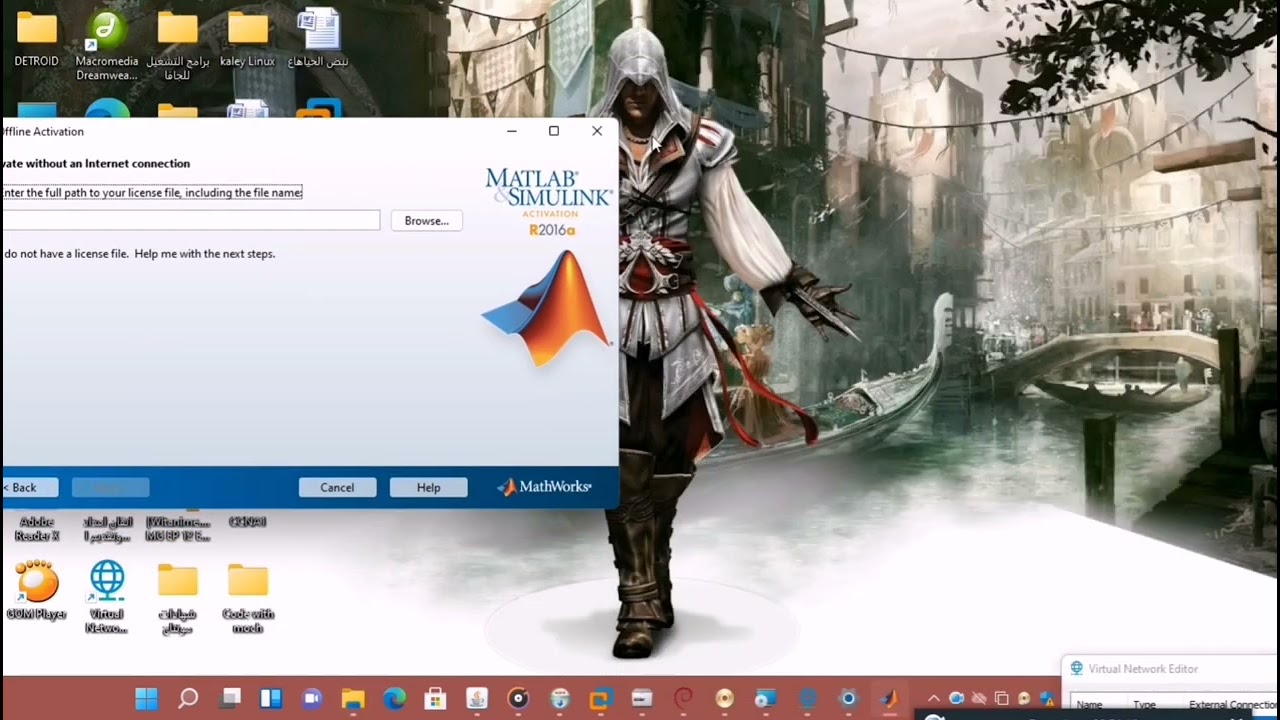Open Teams Chat from the taskbar
The width and height of the screenshot is (1280, 720).
[311, 698]
